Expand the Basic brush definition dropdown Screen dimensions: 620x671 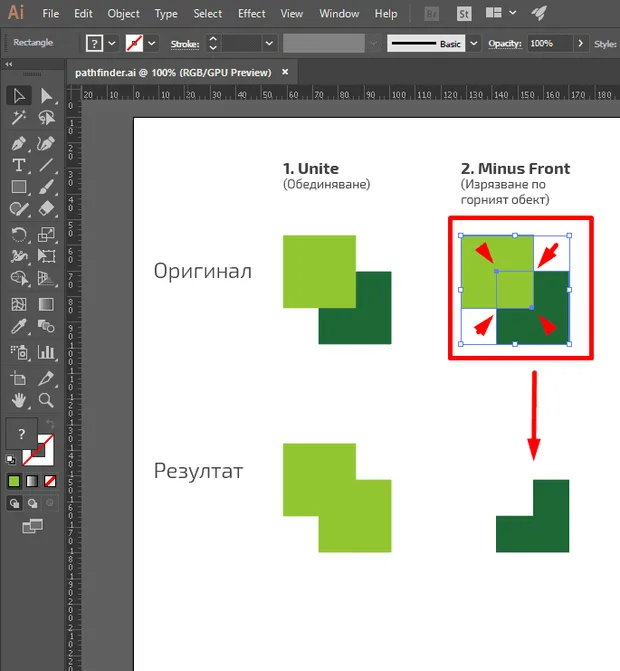tap(473, 43)
